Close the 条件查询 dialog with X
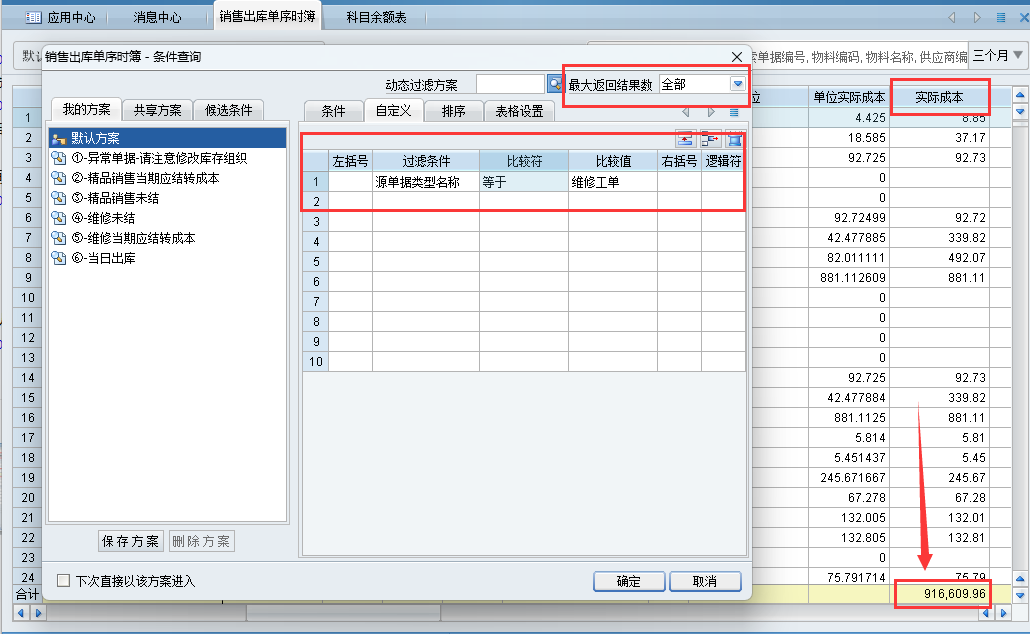Image resolution: width=1030 pixels, height=634 pixels. (737, 58)
